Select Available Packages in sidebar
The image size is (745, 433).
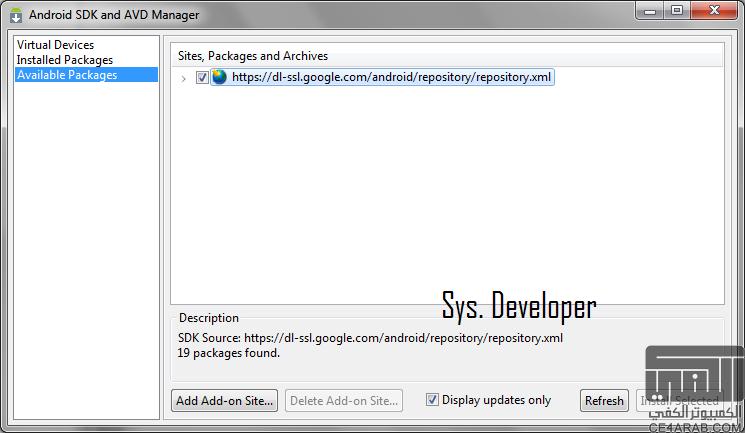click(86, 75)
